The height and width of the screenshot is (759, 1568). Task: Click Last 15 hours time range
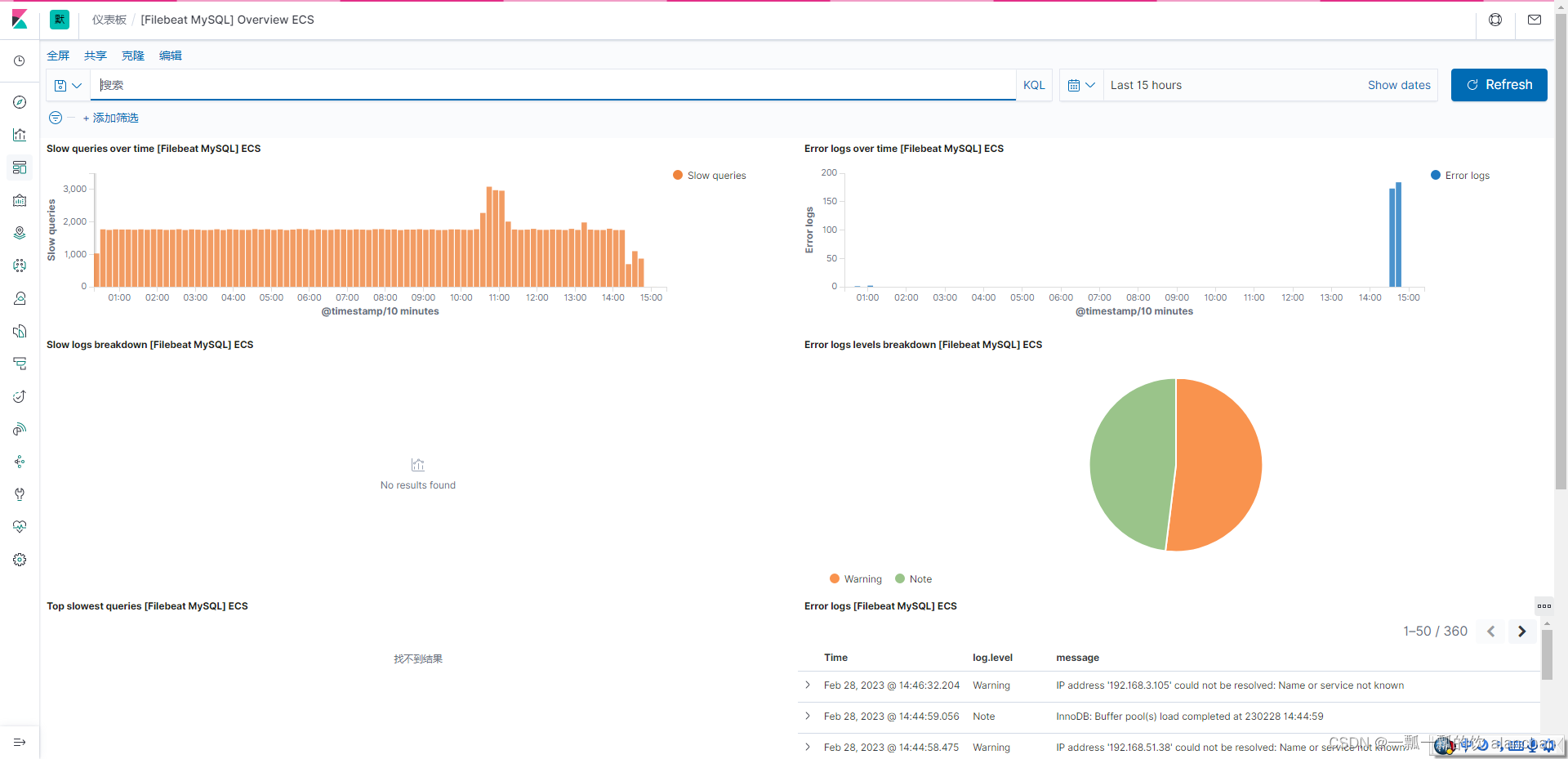tap(1146, 85)
